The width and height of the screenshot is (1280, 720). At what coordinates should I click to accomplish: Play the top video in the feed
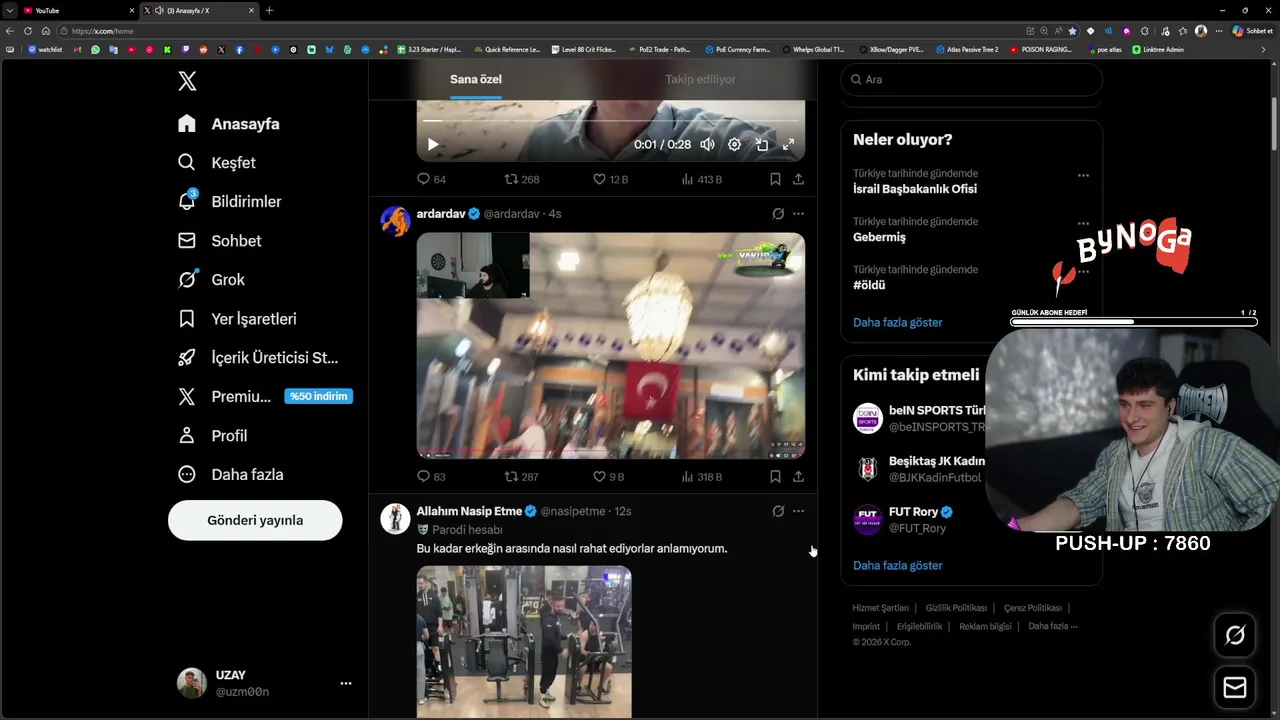tap(433, 144)
